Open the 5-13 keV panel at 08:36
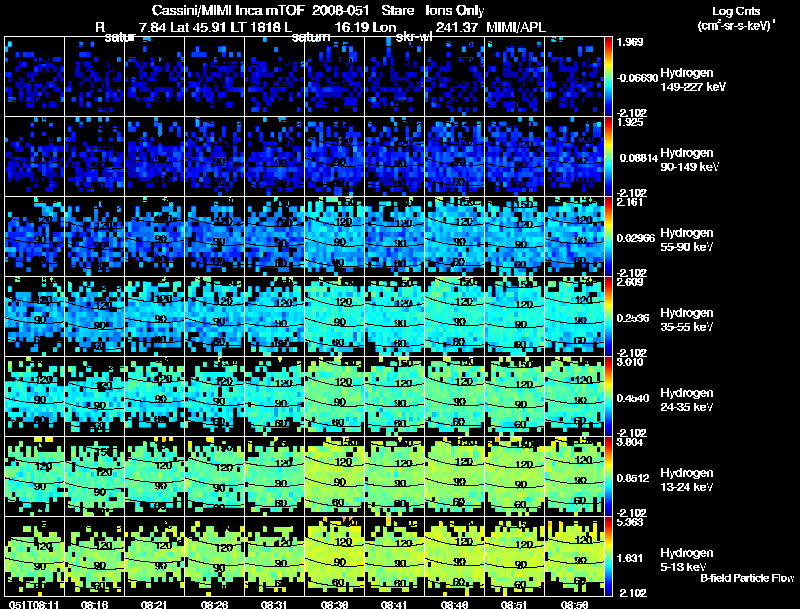 click(x=335, y=556)
